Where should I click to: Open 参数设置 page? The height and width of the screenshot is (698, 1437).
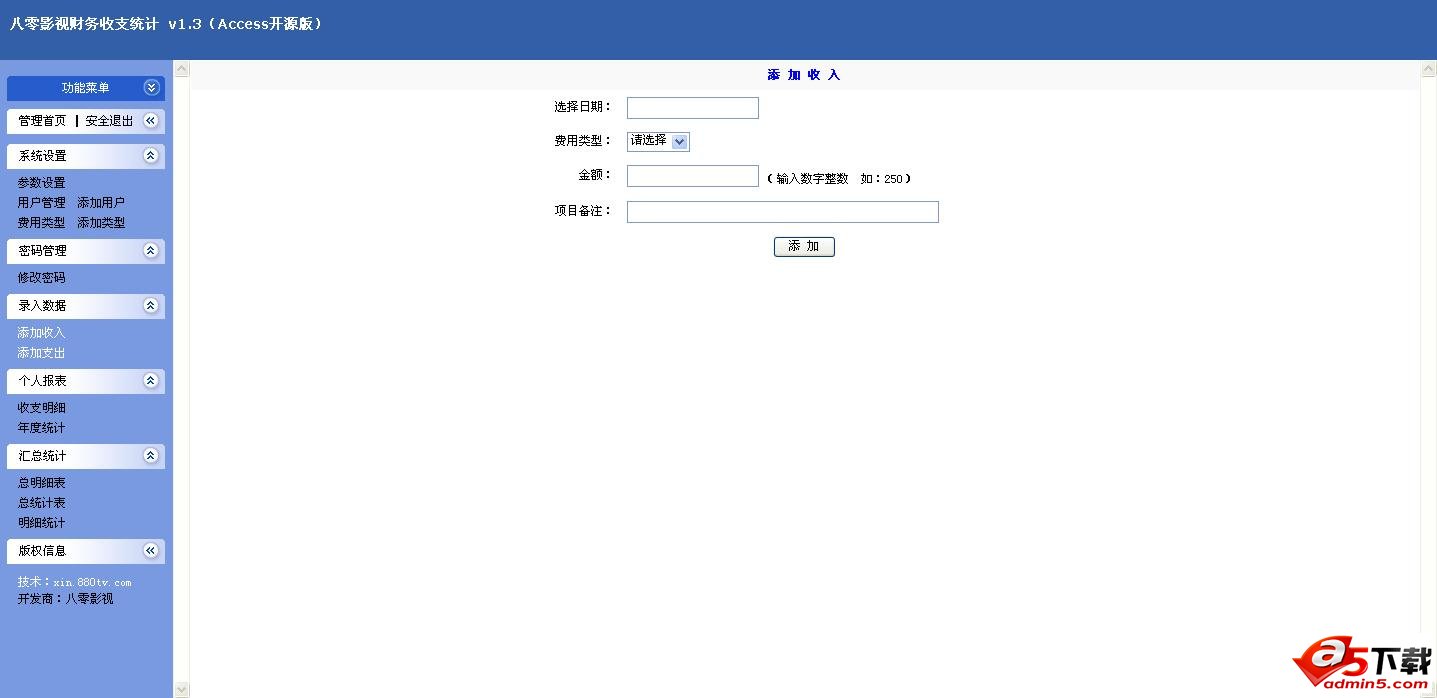41,183
